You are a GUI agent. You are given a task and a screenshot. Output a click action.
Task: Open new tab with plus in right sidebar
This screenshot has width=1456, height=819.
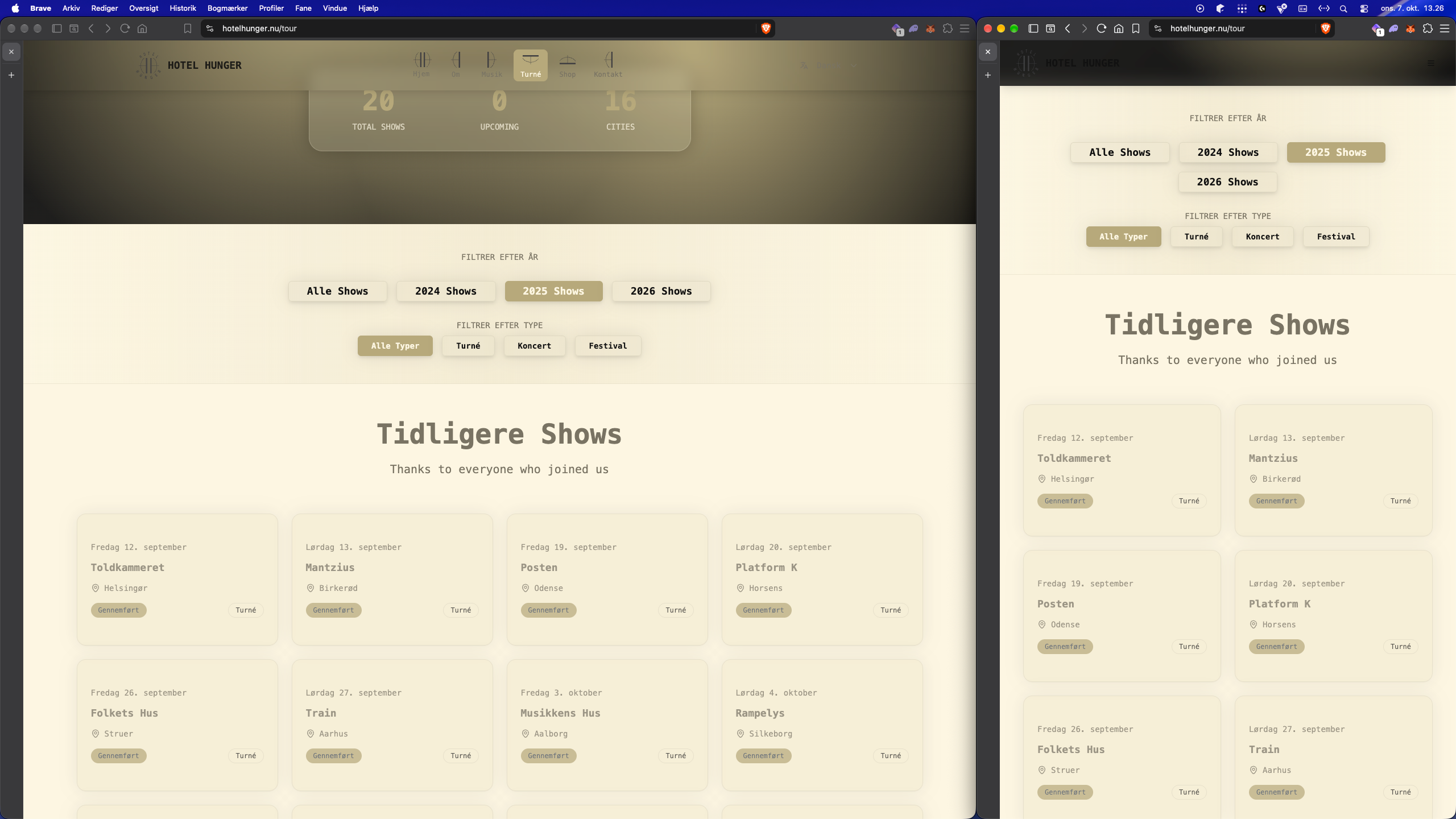click(x=988, y=75)
